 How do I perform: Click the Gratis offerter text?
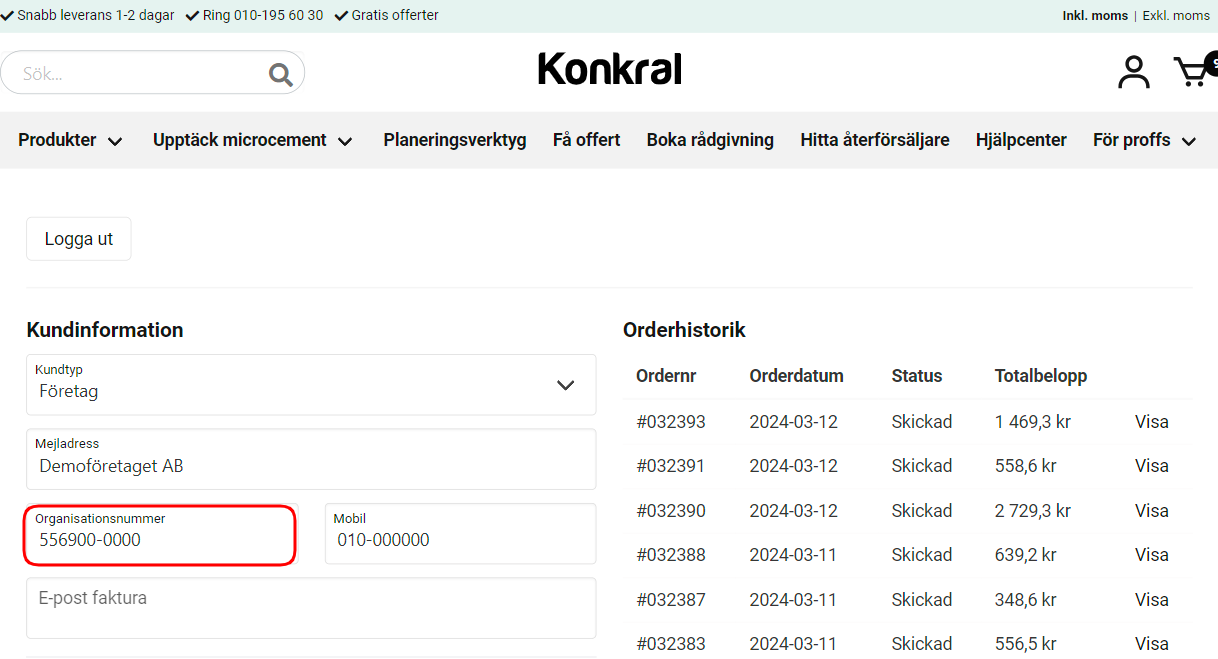tap(395, 15)
